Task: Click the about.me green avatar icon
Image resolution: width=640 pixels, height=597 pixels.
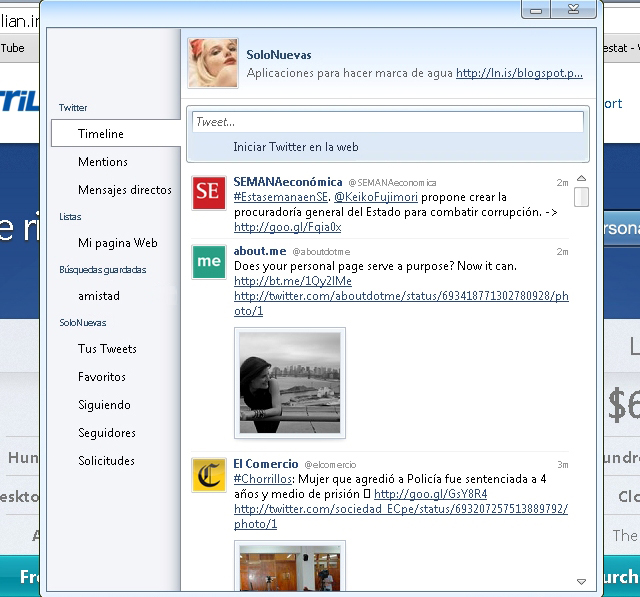Action: [209, 262]
